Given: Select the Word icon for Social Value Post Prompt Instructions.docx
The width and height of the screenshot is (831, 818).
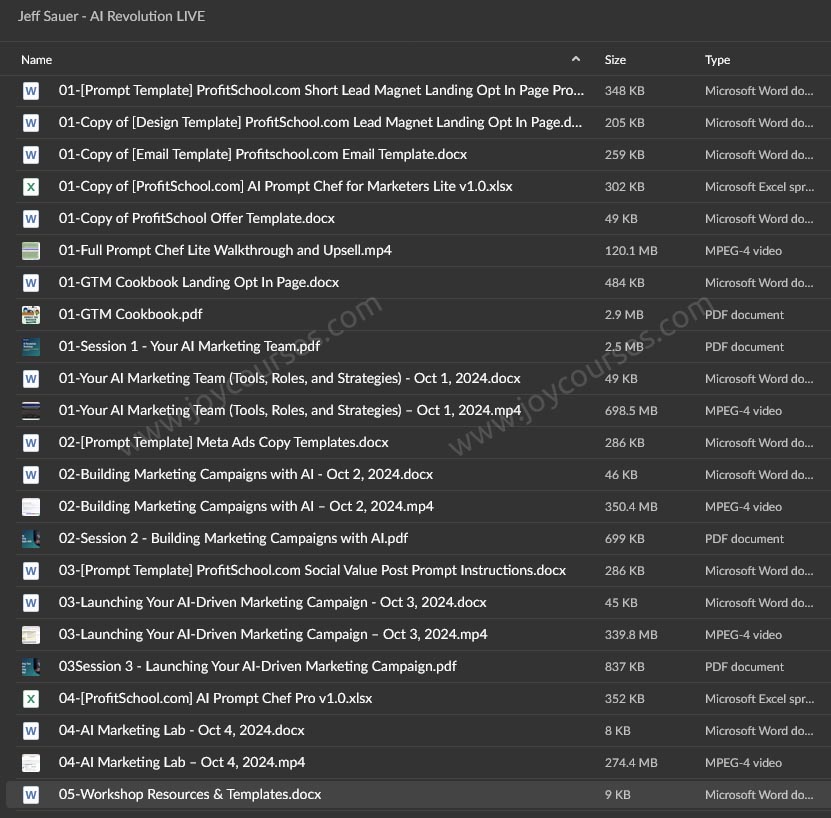Looking at the screenshot, I should pos(31,570).
